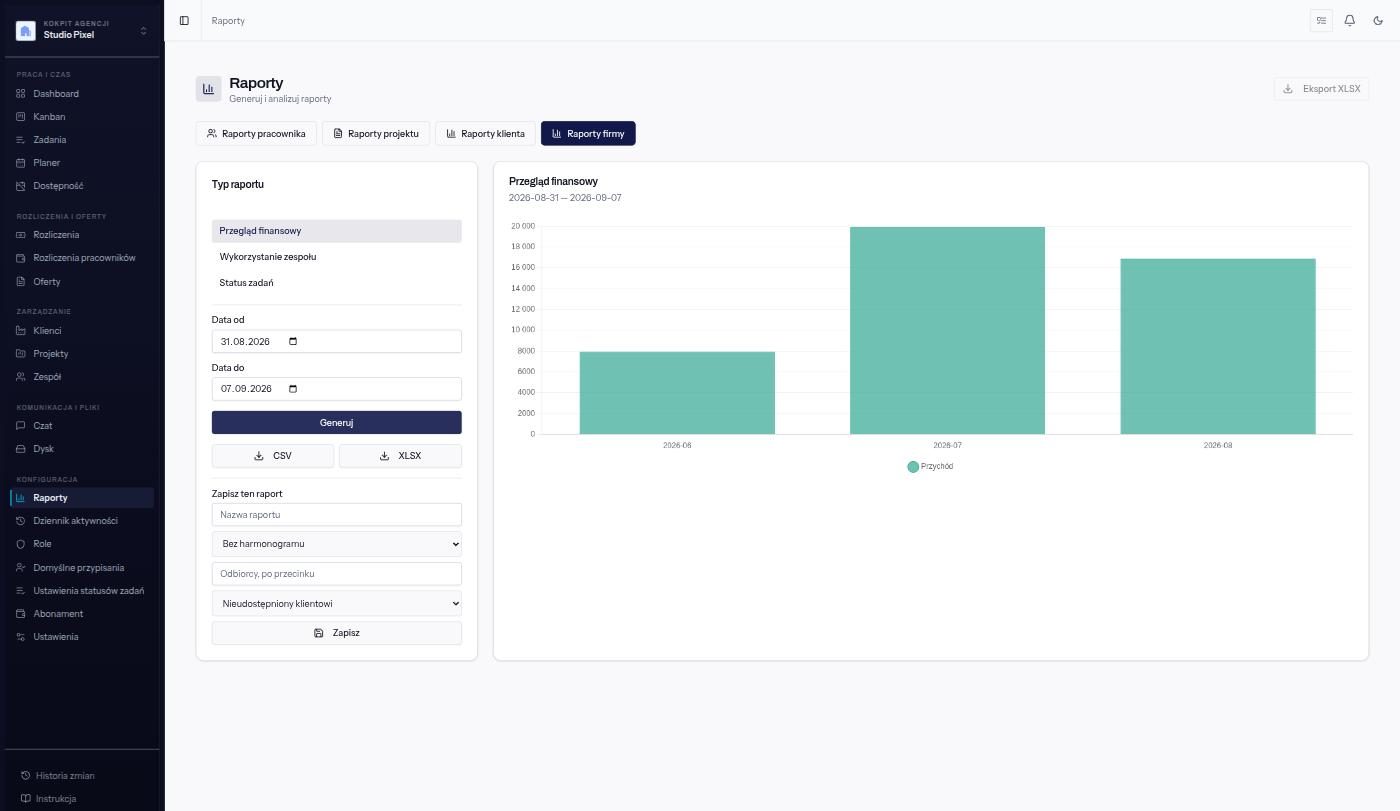Select Wykorzystanie zespołu report type
1400x811 pixels.
(x=337, y=257)
